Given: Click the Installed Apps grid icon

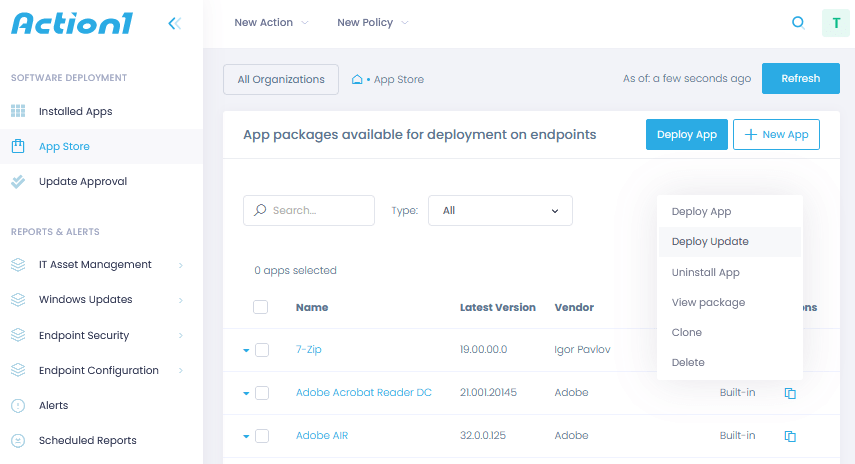Looking at the screenshot, I should pos(18,111).
